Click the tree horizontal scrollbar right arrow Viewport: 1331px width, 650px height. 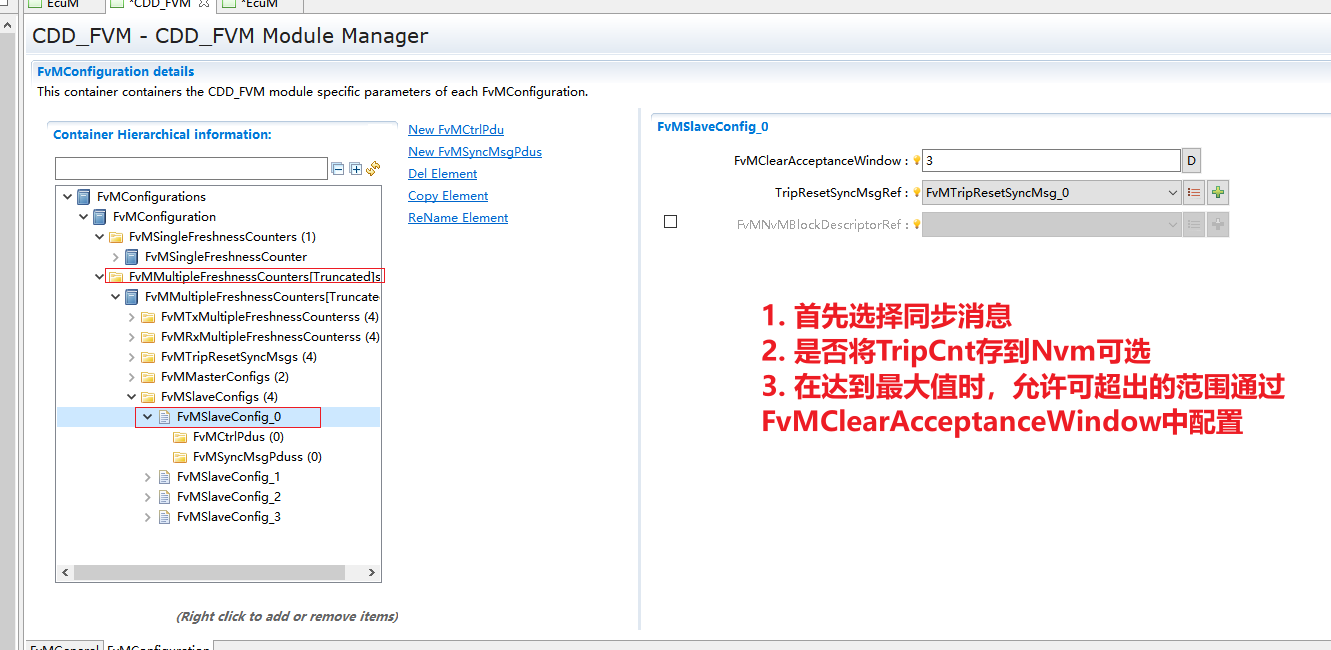(371, 573)
